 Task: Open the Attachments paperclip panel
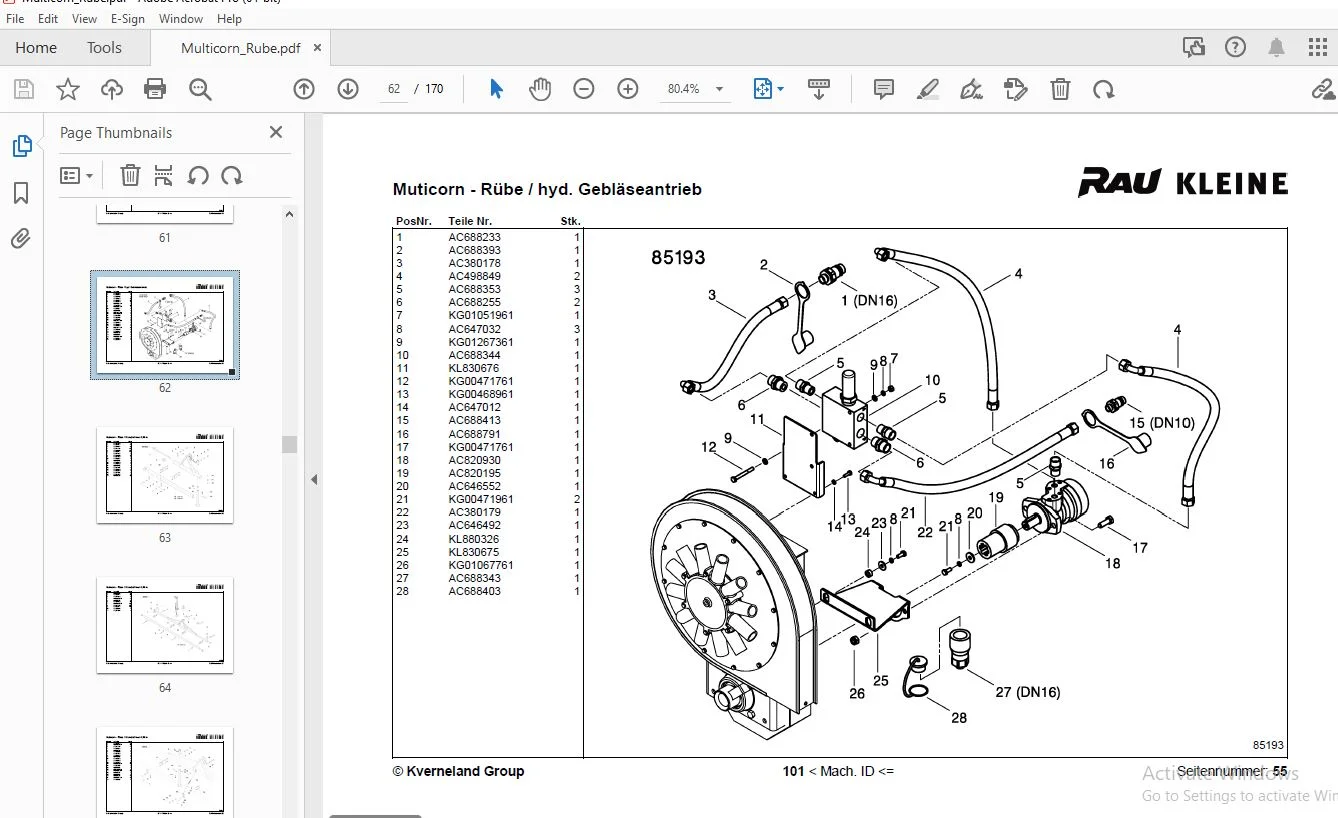pyautogui.click(x=21, y=238)
